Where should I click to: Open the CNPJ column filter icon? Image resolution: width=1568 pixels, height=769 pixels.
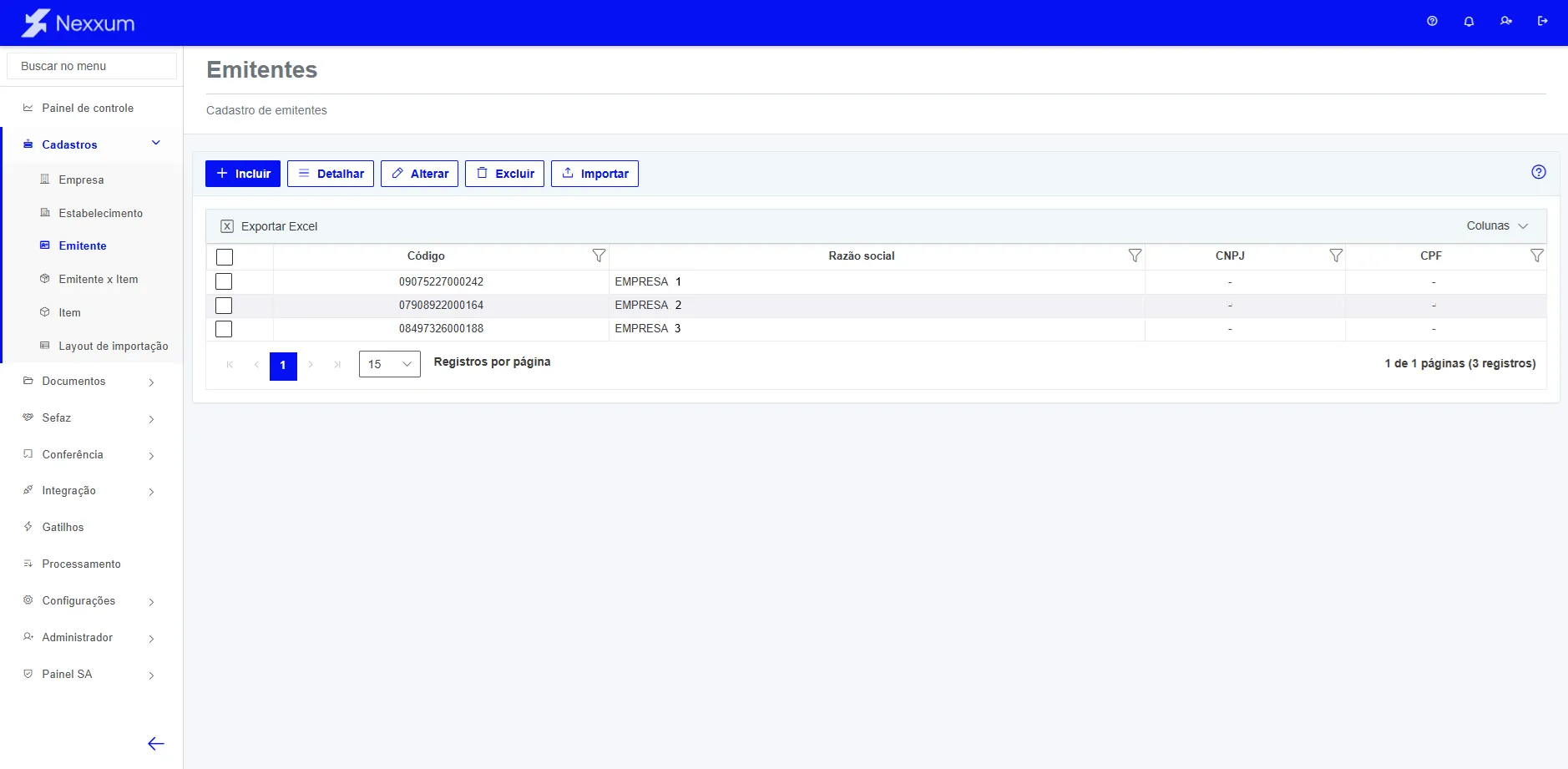[x=1336, y=255]
